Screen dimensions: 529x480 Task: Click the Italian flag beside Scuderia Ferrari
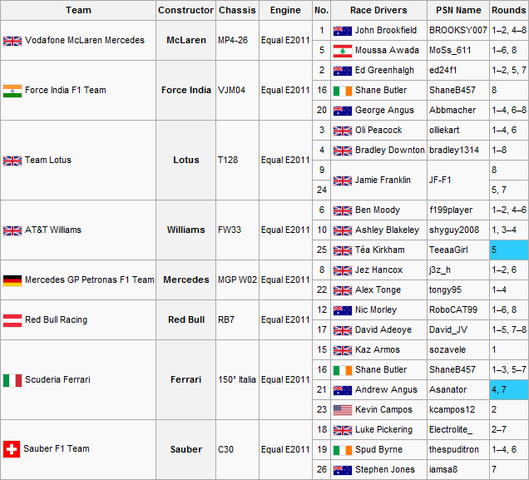point(12,380)
